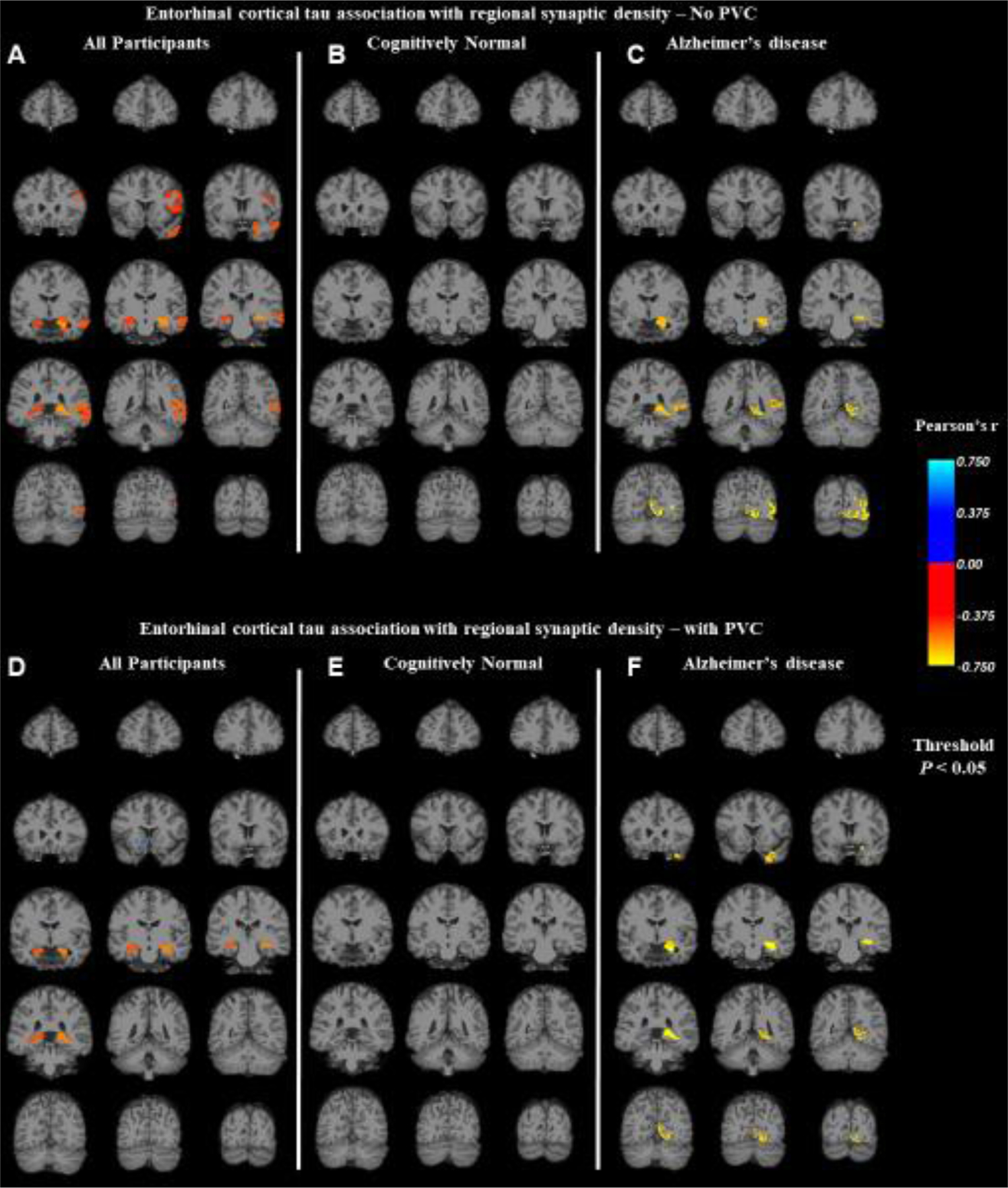Click the panel letter A label
The image size is (1008, 1188).
tap(16, 55)
